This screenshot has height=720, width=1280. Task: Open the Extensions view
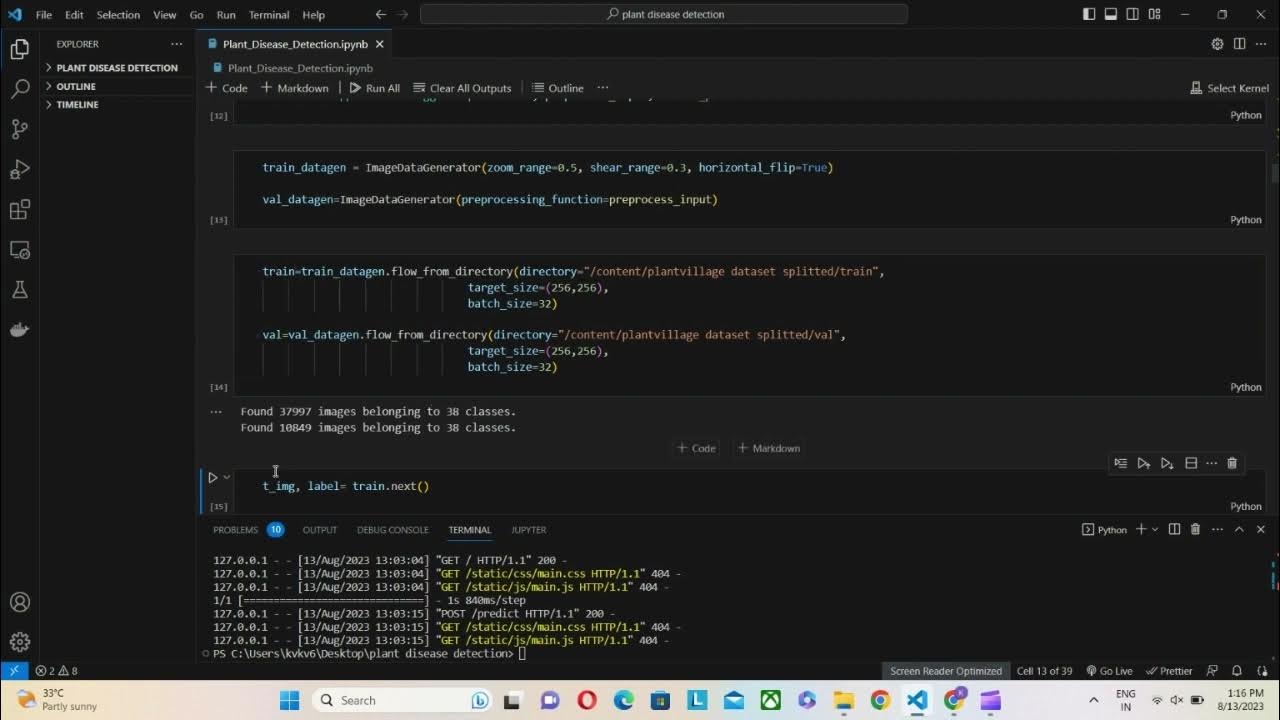pos(20,210)
